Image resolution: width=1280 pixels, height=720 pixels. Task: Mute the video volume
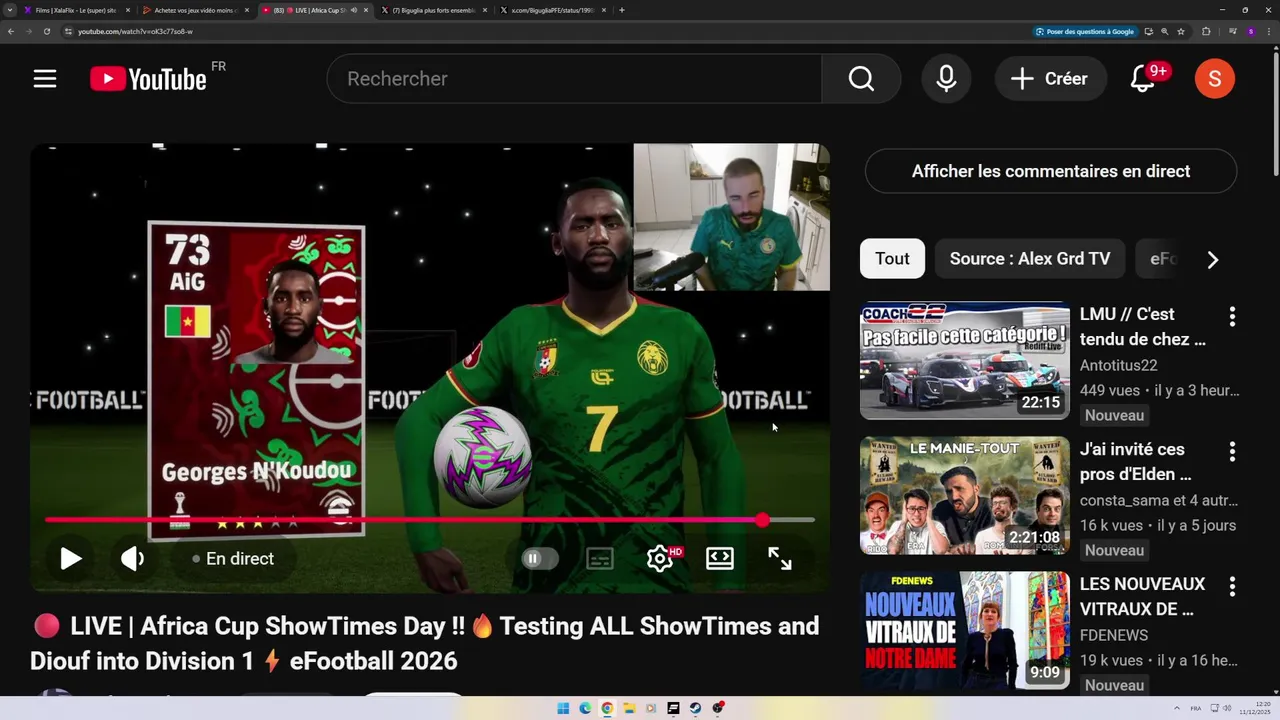[132, 559]
